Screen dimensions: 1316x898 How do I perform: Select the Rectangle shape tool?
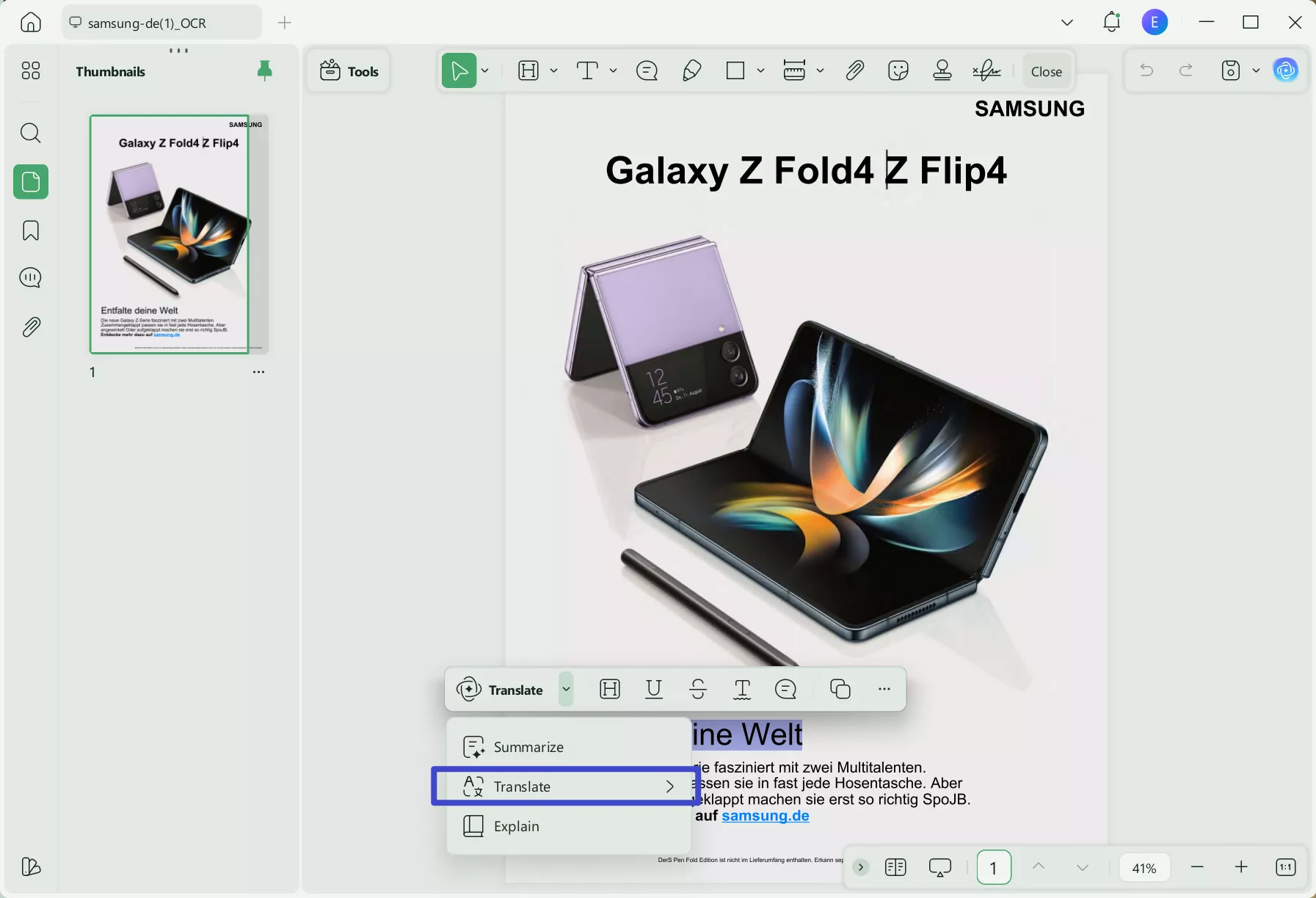pos(735,70)
